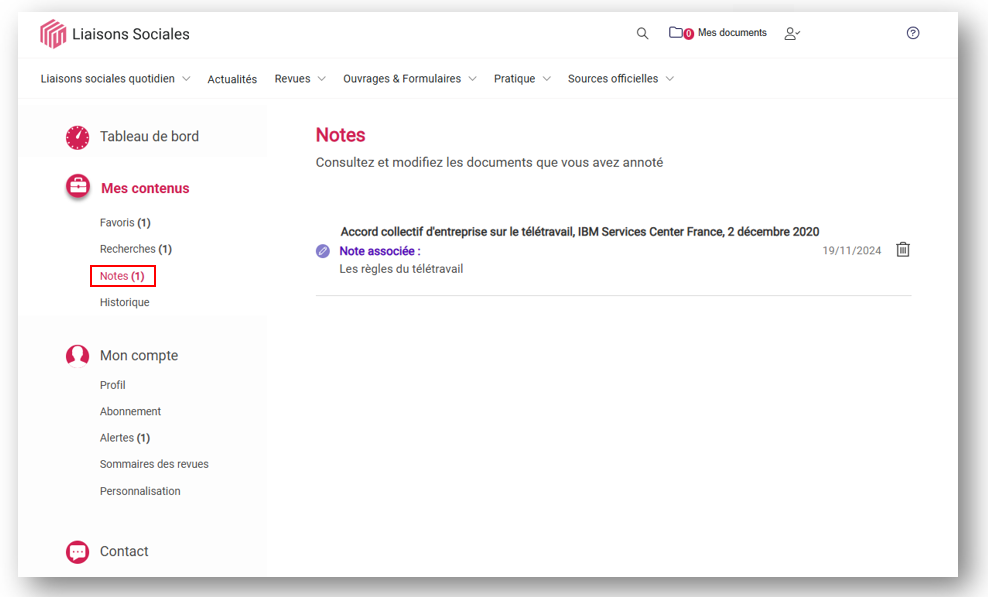Image resolution: width=988 pixels, height=597 pixels.
Task: Open the Sources officielles menu label
Action: click(612, 79)
